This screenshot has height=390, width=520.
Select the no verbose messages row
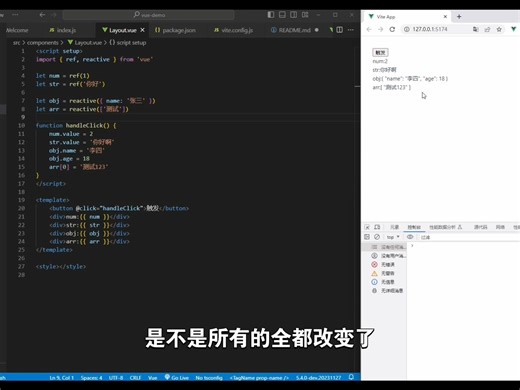tap(385, 291)
